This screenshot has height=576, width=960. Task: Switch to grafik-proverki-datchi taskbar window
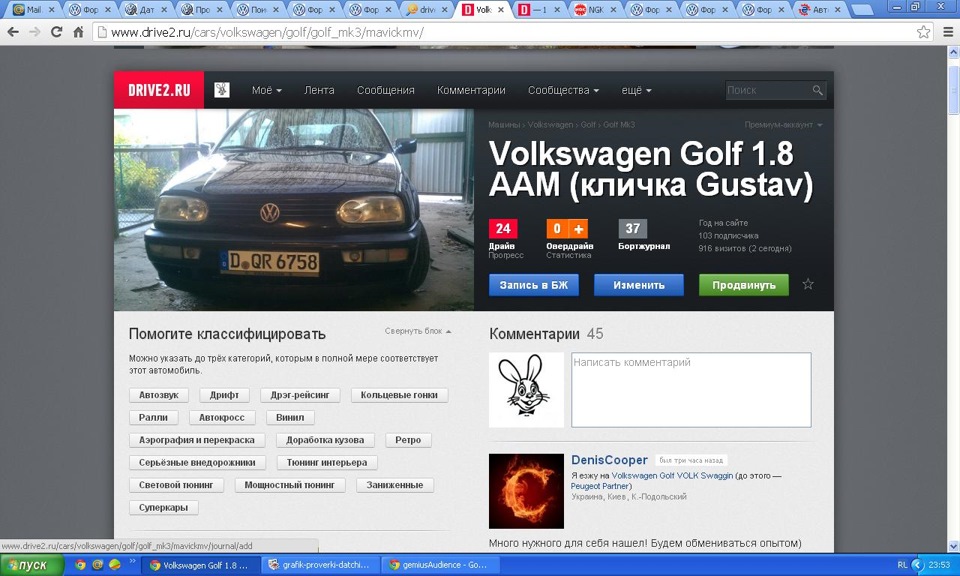[x=320, y=565]
